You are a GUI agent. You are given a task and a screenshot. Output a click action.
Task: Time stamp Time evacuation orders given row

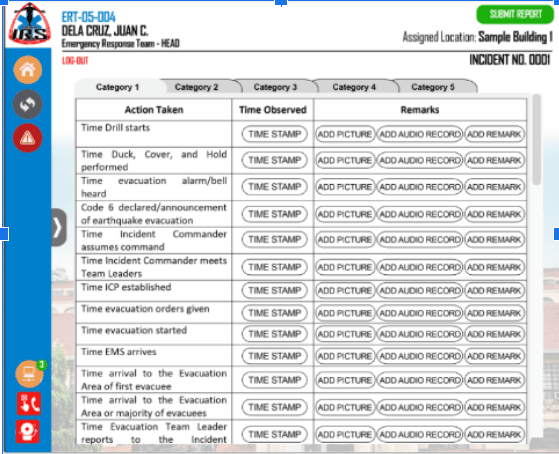[x=275, y=313]
